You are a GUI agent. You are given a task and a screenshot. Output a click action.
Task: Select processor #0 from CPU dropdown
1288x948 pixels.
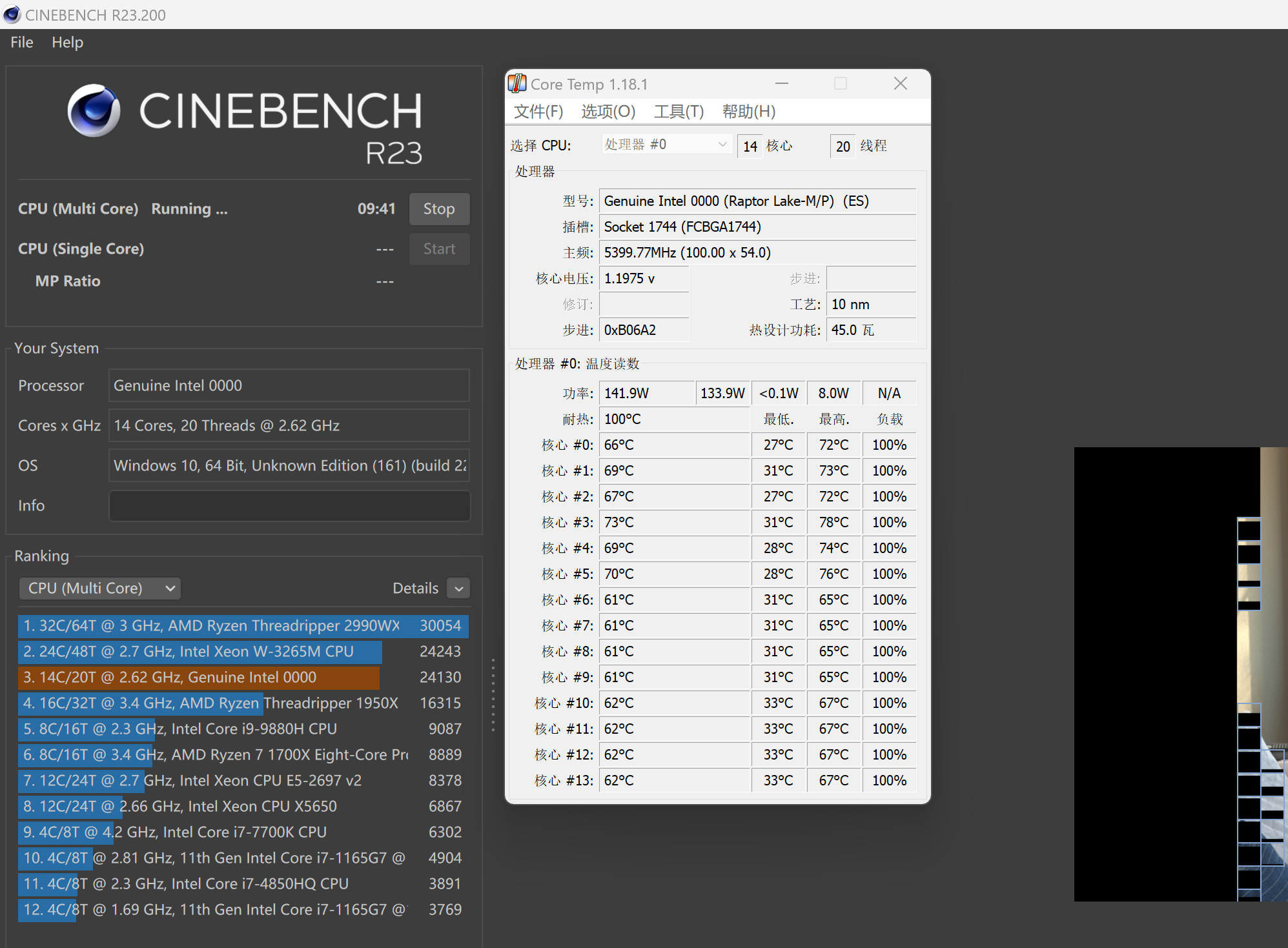point(664,147)
